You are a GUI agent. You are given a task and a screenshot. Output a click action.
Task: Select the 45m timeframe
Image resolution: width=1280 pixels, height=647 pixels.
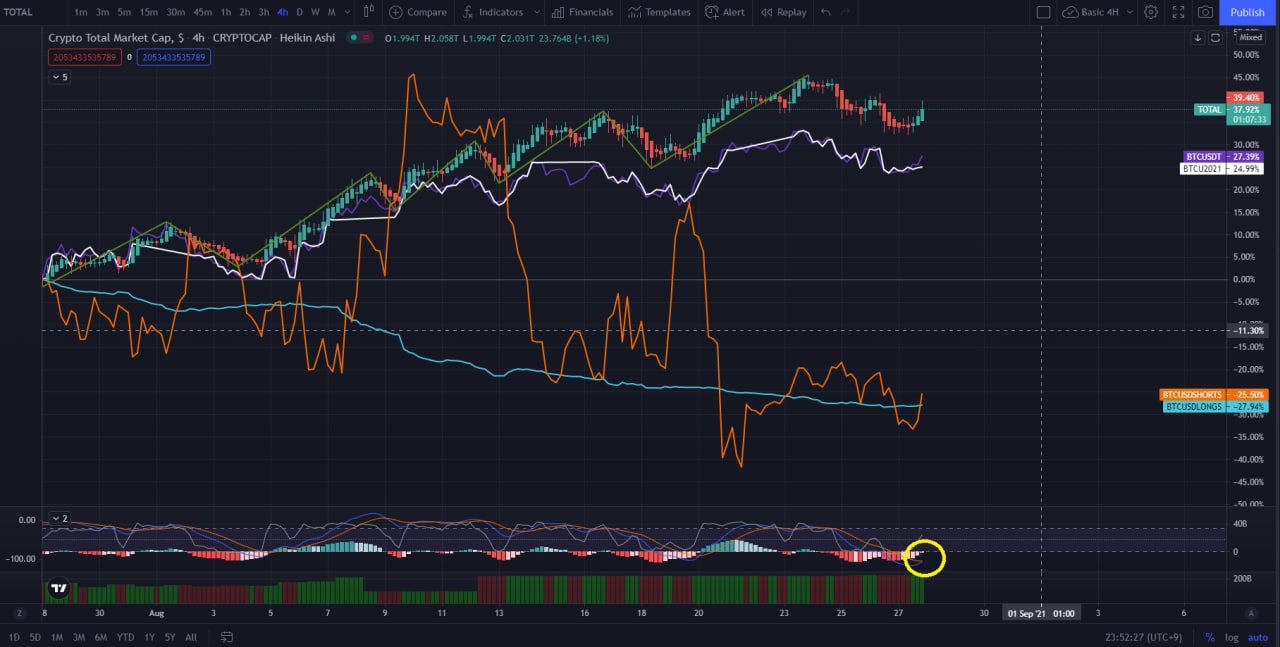pyautogui.click(x=203, y=12)
